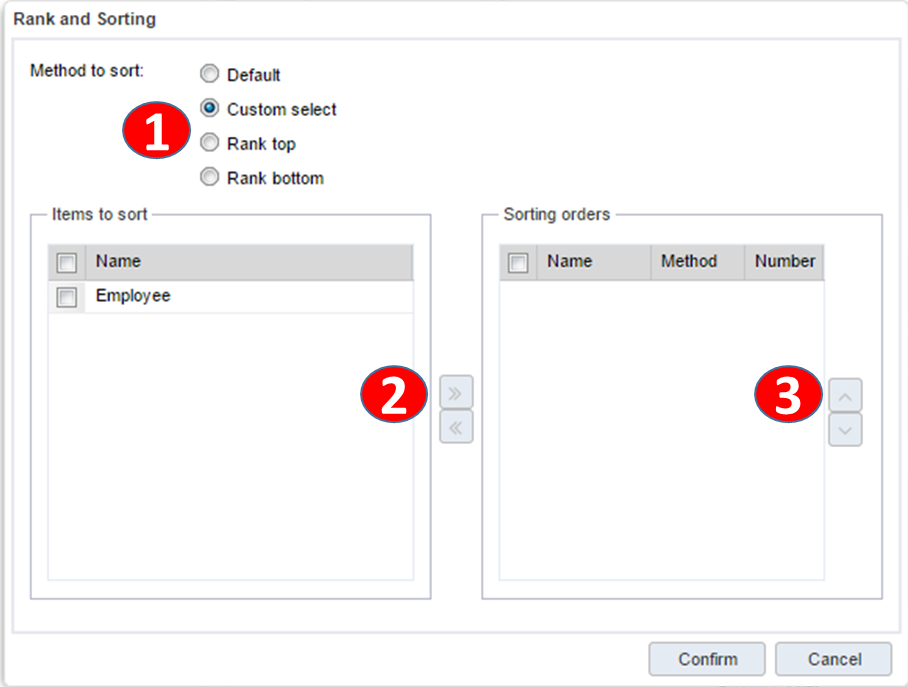Click the move down arrow button
Viewport: 908px width, 687px height.
click(845, 430)
